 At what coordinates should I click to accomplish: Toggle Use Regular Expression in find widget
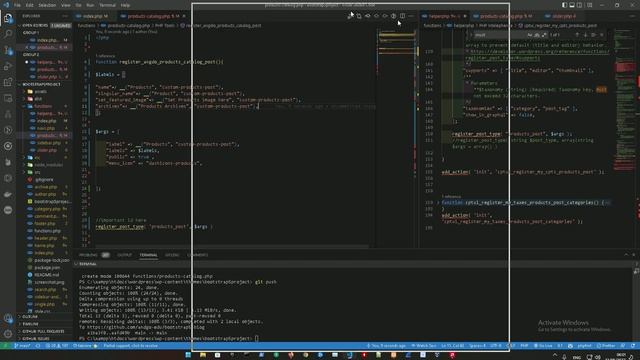coord(544,35)
